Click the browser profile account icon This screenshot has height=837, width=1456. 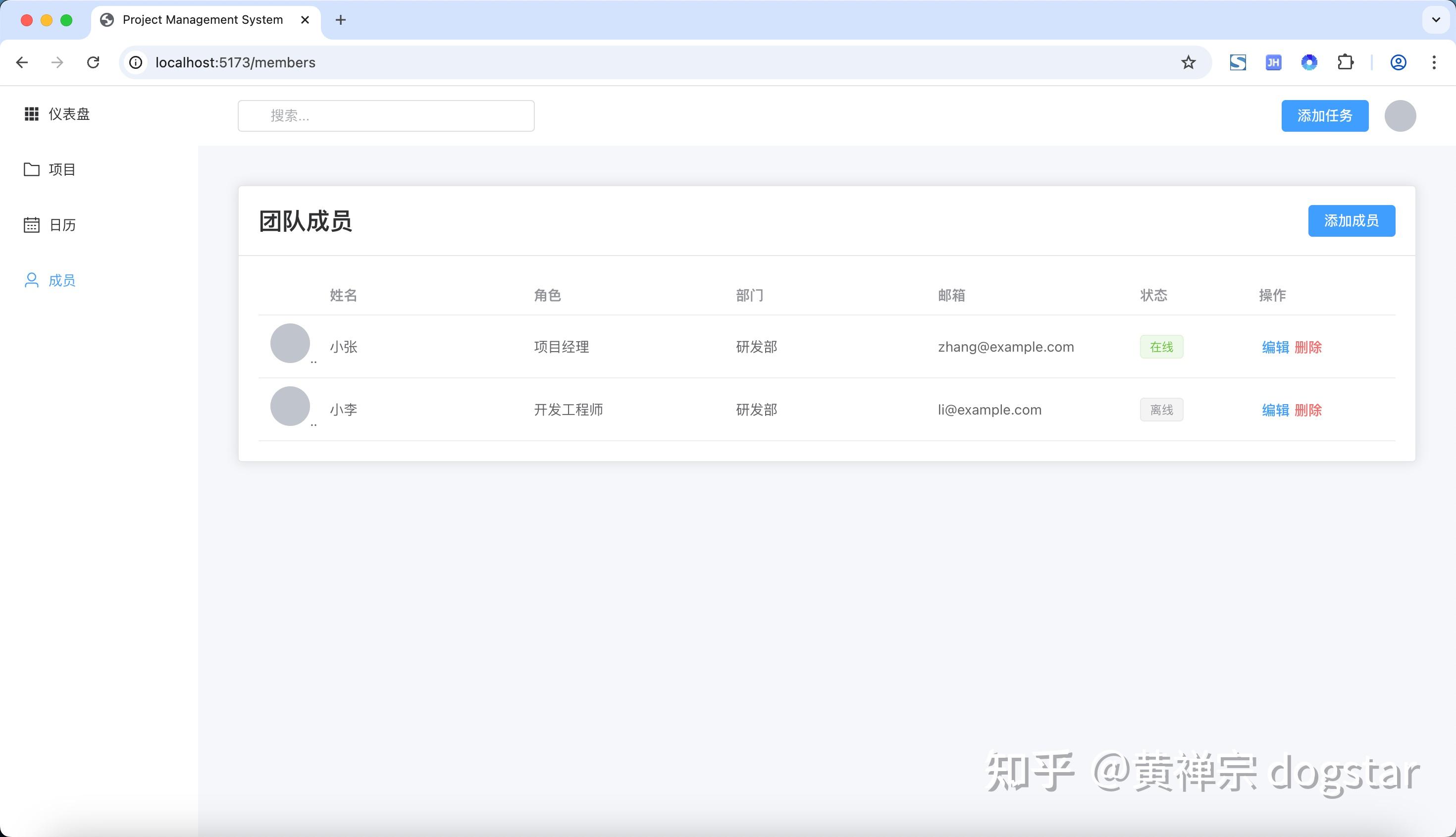tap(1399, 62)
